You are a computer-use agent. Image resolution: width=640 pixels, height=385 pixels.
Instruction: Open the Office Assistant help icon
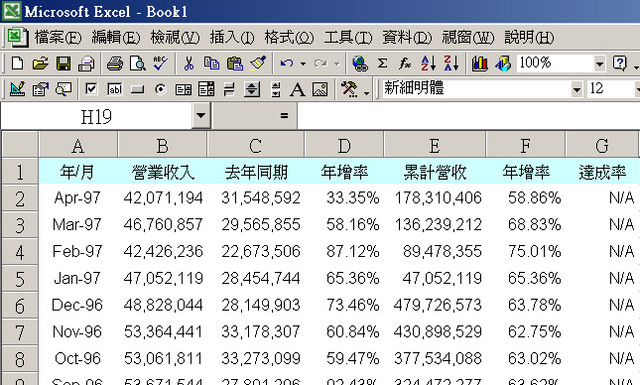[x=619, y=63]
